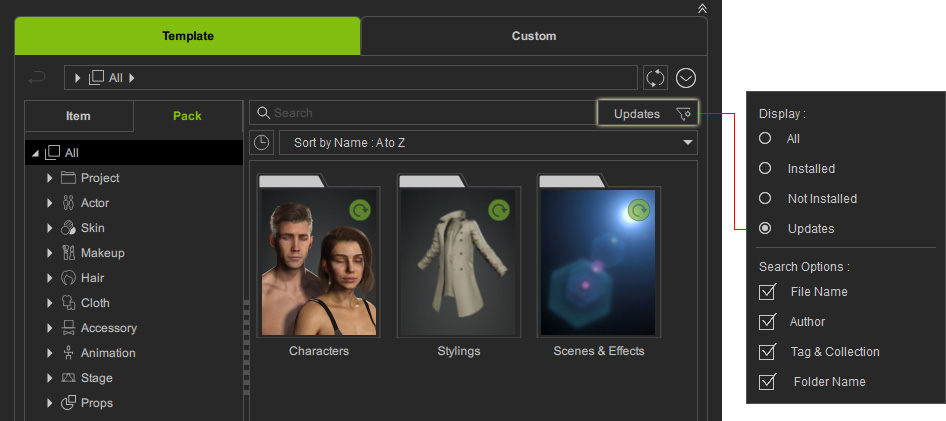Expand the Hair tree category
Screen dimensions: 946x421
(x=50, y=278)
